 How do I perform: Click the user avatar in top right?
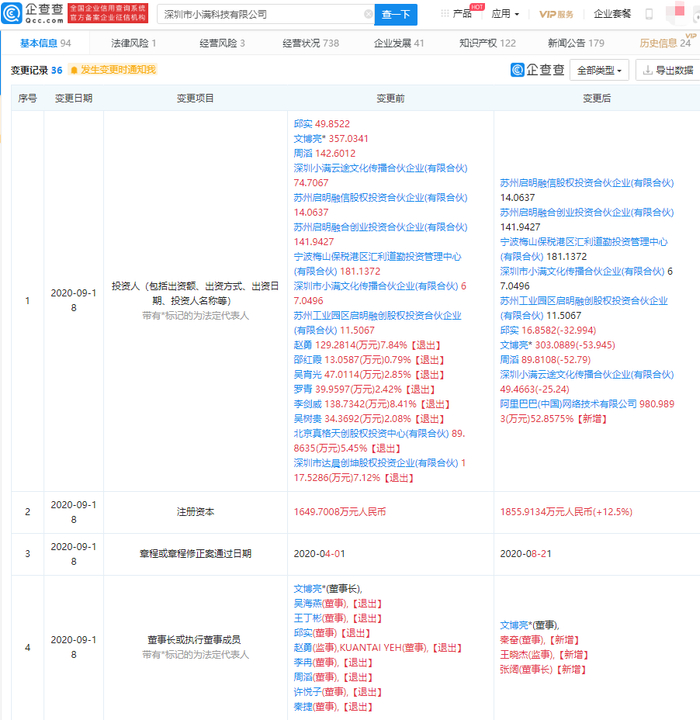pyautogui.click(x=675, y=13)
